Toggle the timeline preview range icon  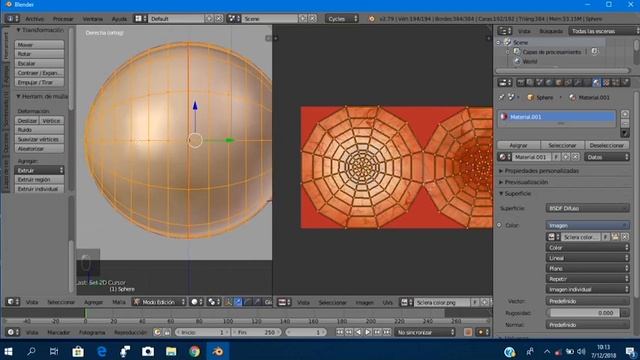(157, 332)
